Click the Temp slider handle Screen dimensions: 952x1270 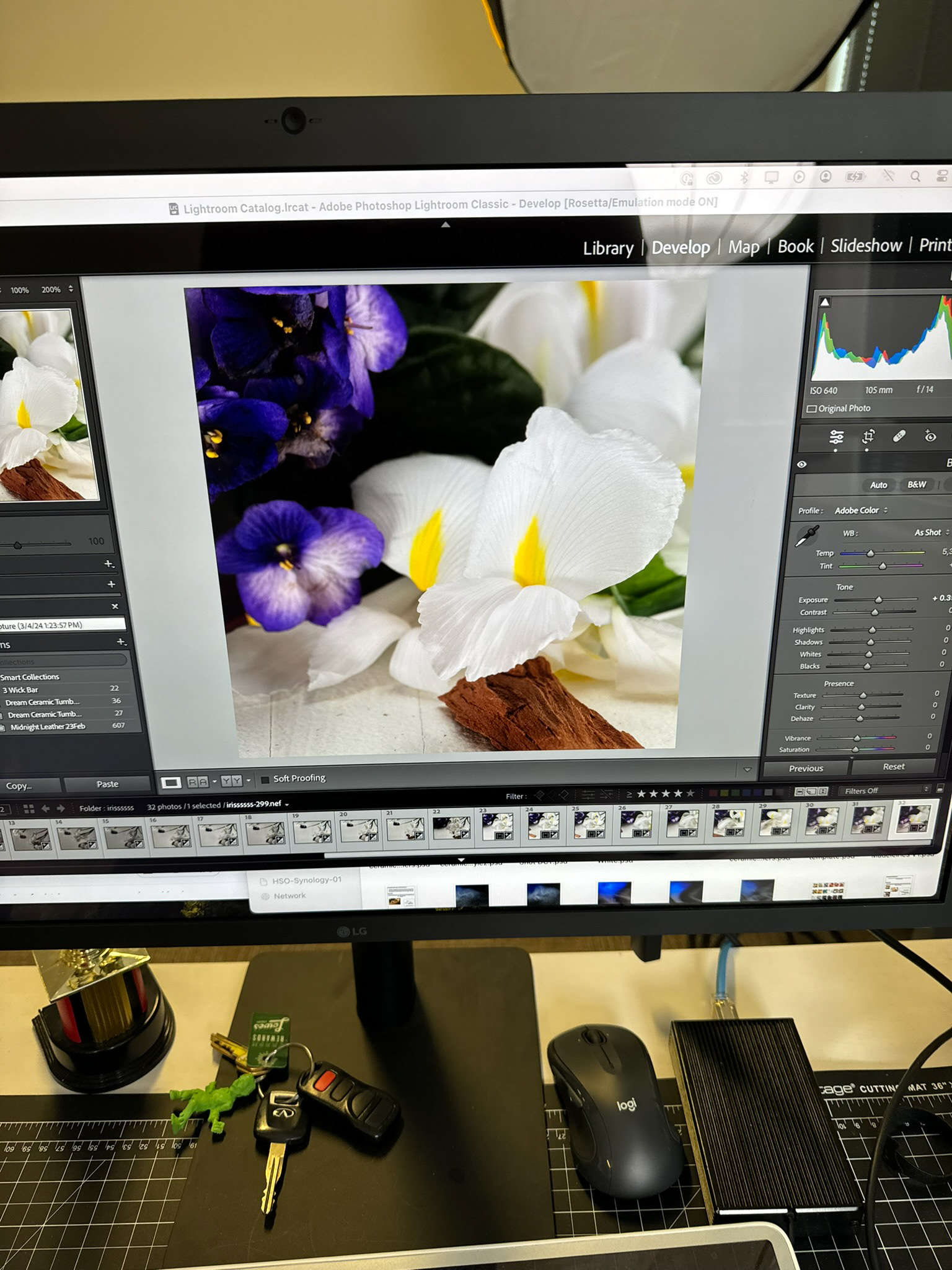(870, 553)
